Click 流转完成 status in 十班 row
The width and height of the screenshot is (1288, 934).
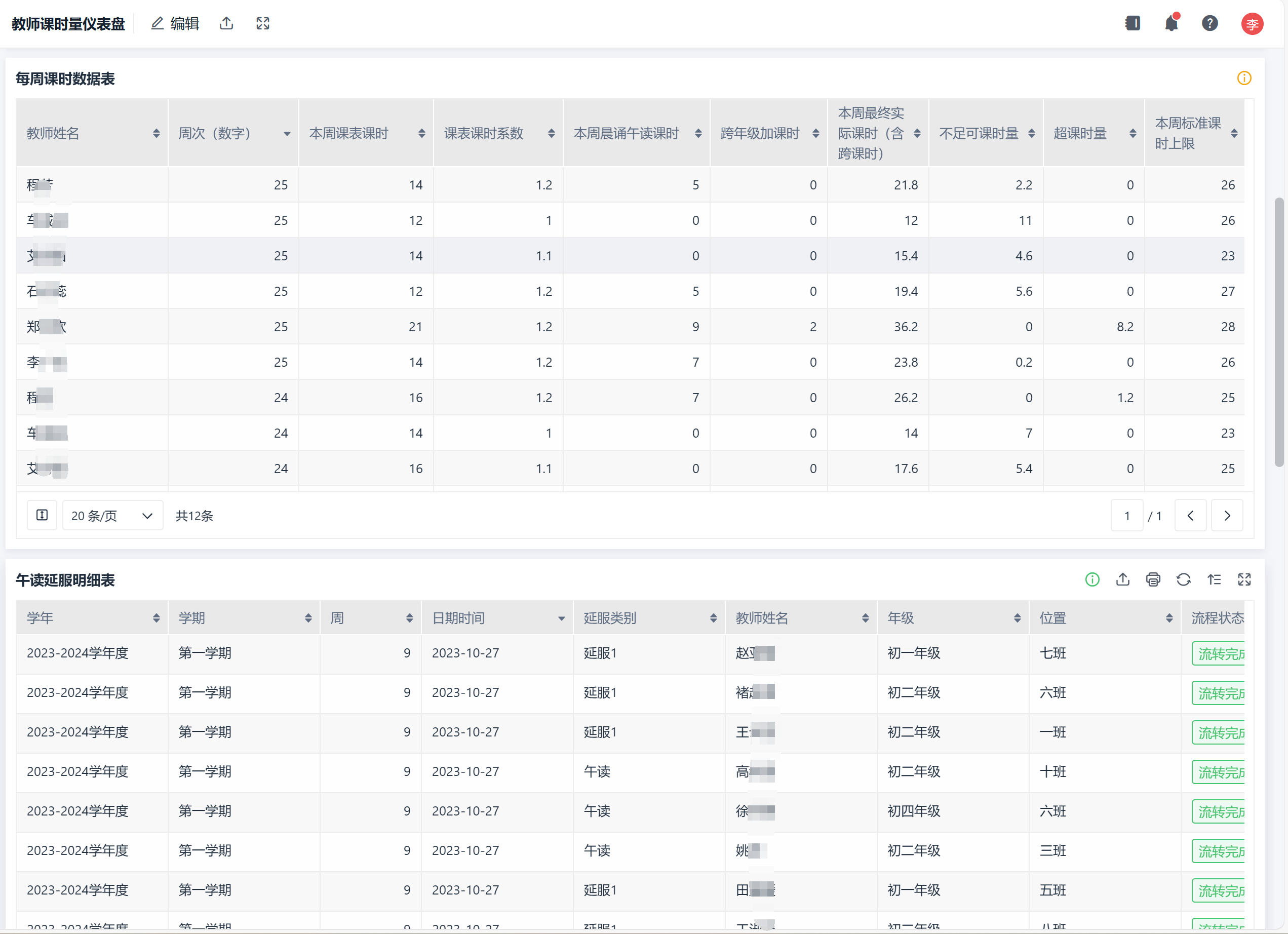coord(1219,772)
